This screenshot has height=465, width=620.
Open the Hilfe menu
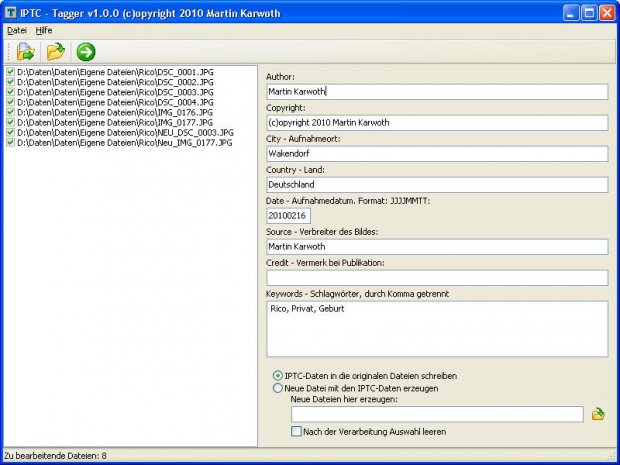point(44,30)
